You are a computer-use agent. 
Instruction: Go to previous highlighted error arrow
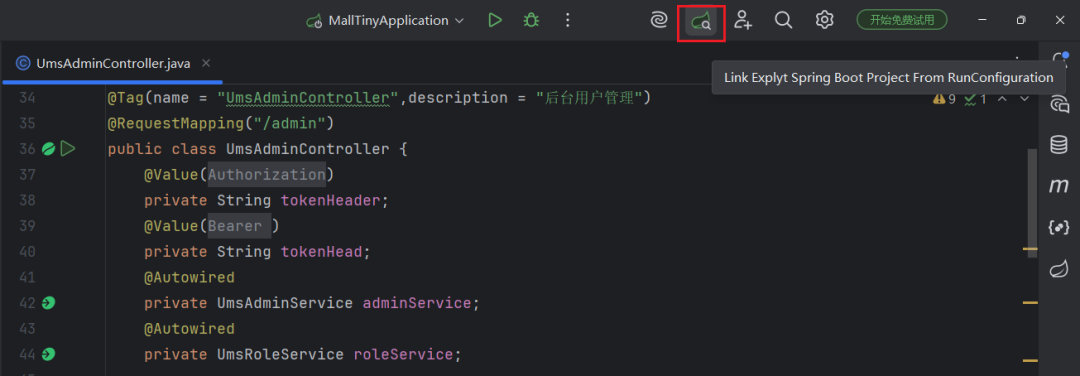[1003, 99]
